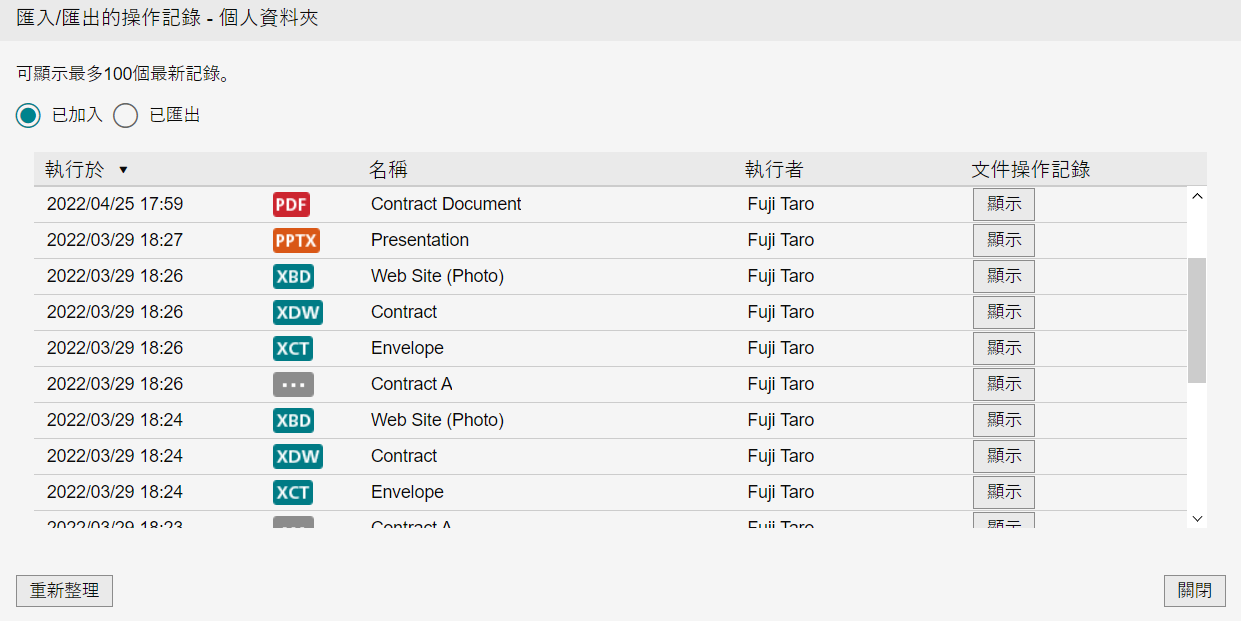The width and height of the screenshot is (1241, 621).
Task: Click the 執行者 column header
Action: coord(774,170)
